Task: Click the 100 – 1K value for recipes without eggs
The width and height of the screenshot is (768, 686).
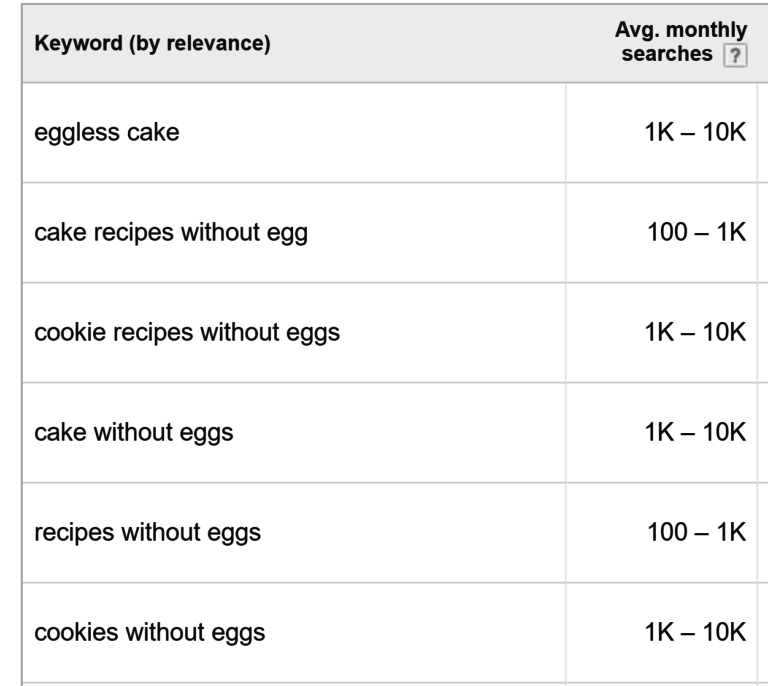Action: tap(696, 532)
